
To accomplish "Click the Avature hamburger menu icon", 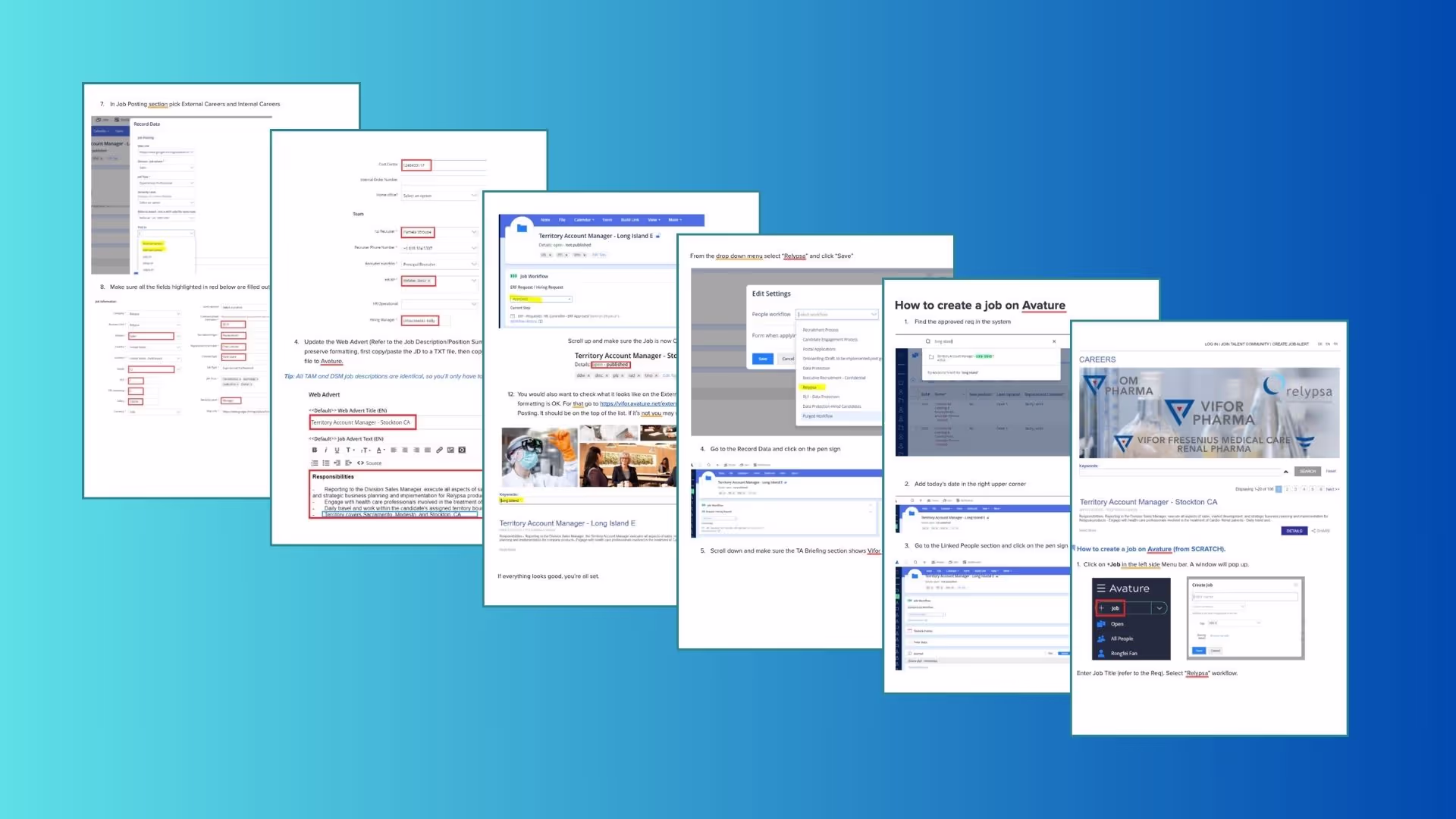I will point(1101,588).
